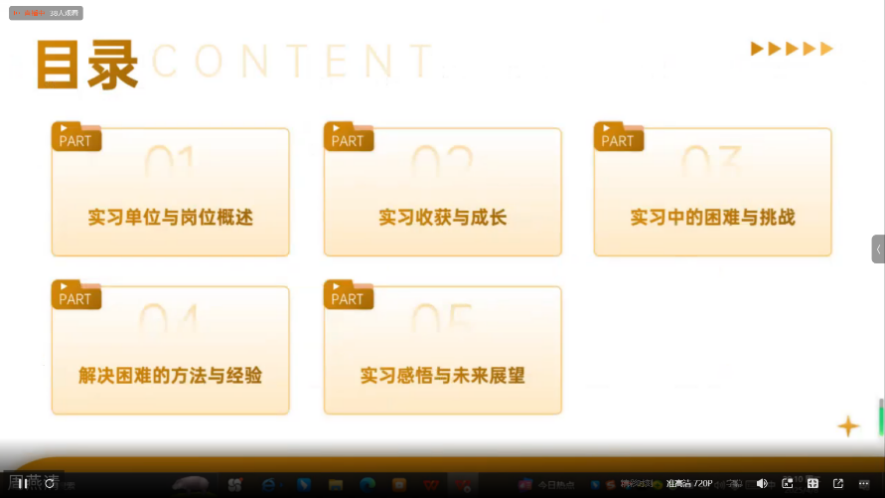Toggle the subtitles (字幕) option

click(733, 483)
